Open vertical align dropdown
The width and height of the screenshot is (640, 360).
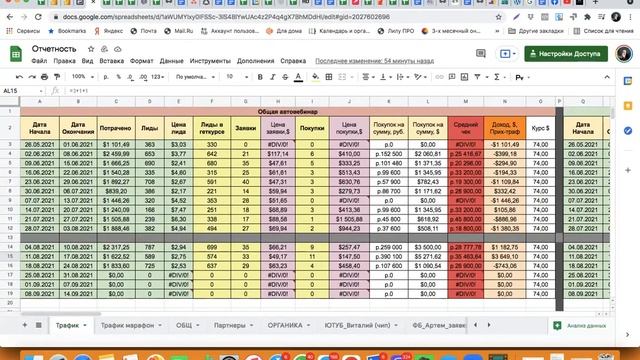tap(385, 77)
